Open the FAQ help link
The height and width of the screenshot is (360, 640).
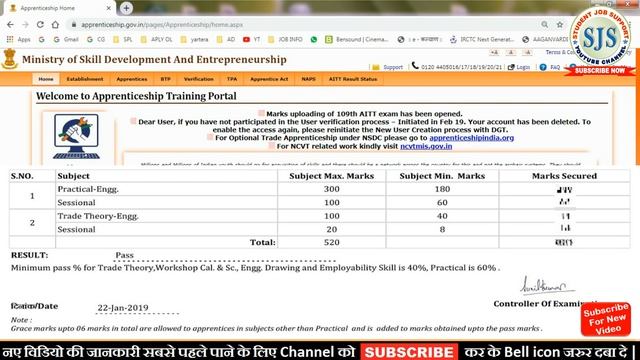(x=555, y=67)
